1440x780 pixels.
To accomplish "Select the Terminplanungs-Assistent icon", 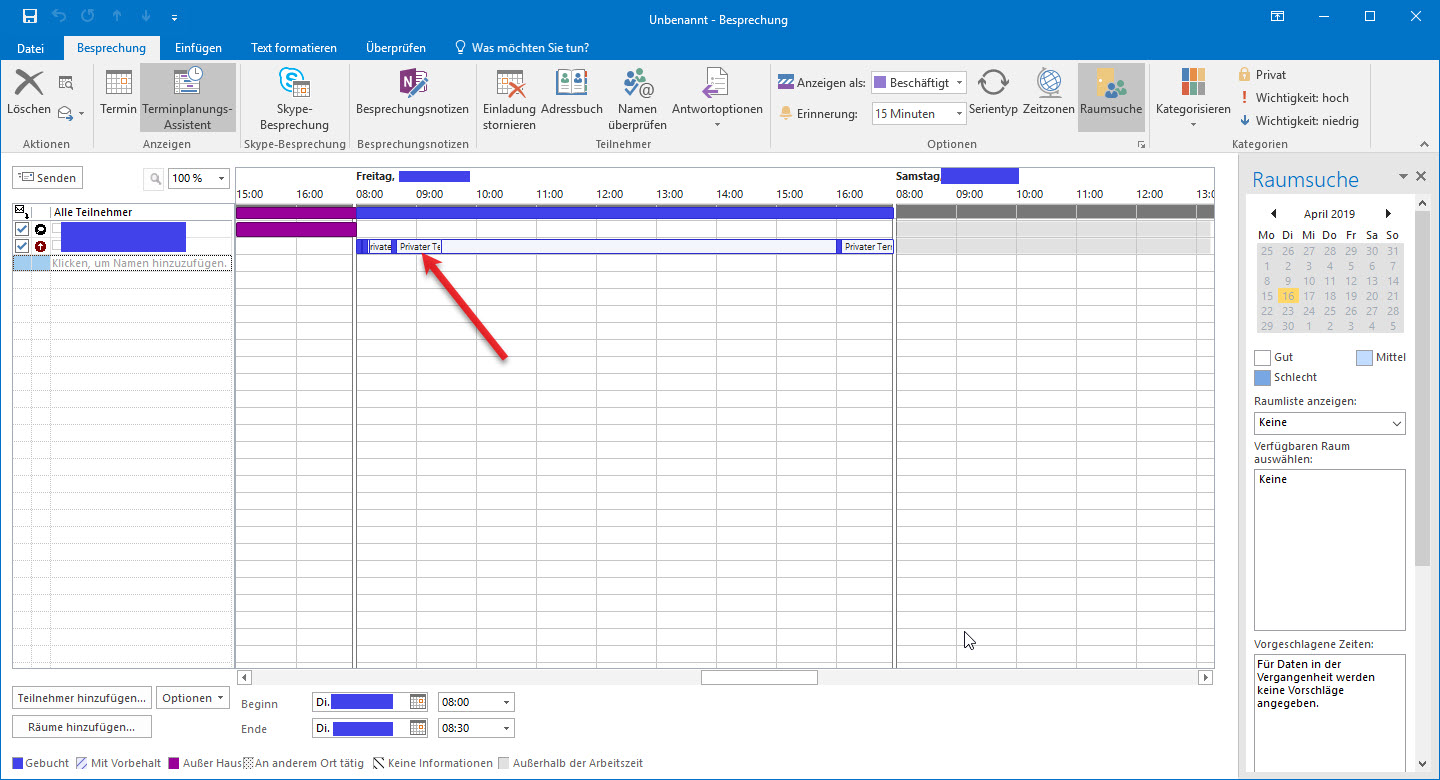I will (188, 84).
